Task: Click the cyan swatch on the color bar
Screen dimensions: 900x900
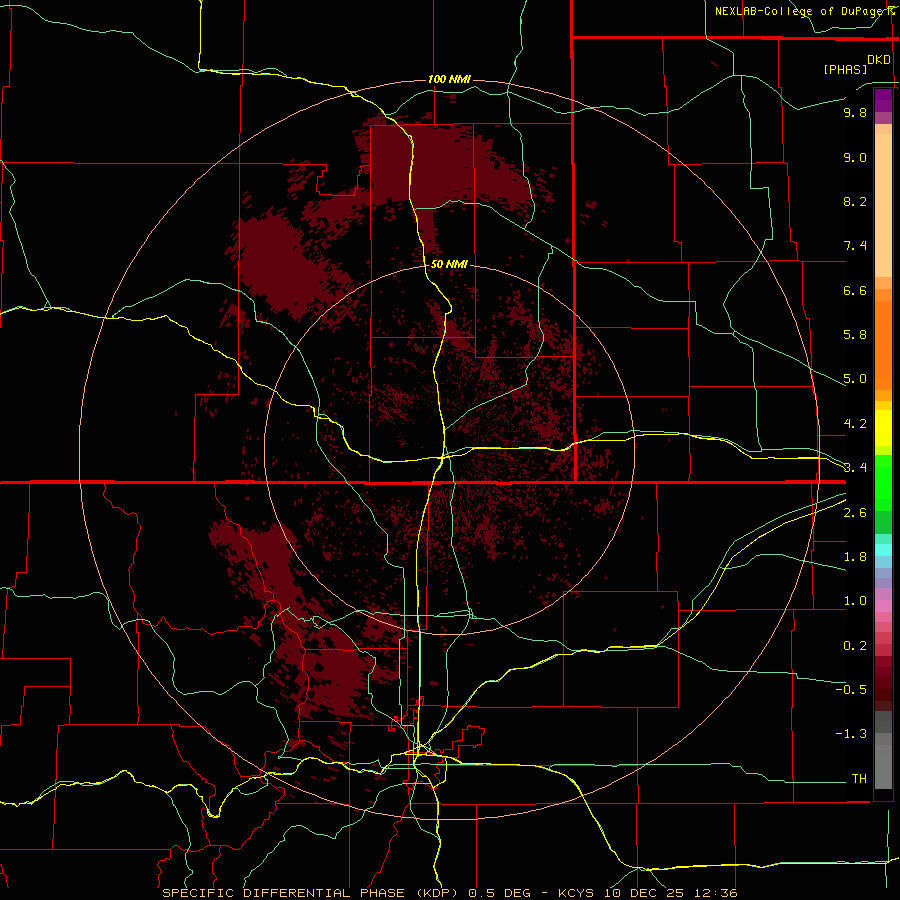Action: pos(883,550)
